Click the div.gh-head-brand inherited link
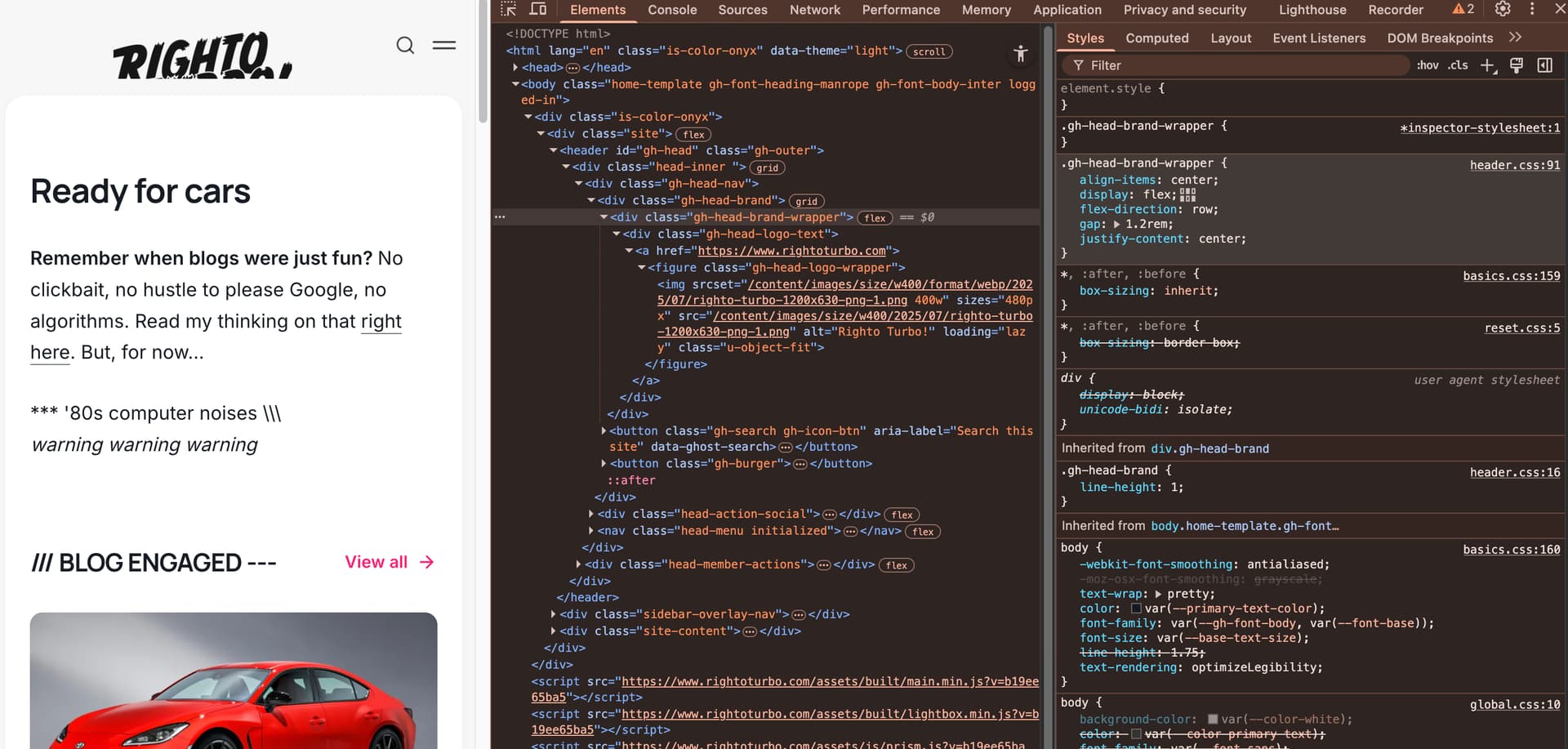Viewport: 1568px width, 749px height. [x=1209, y=448]
